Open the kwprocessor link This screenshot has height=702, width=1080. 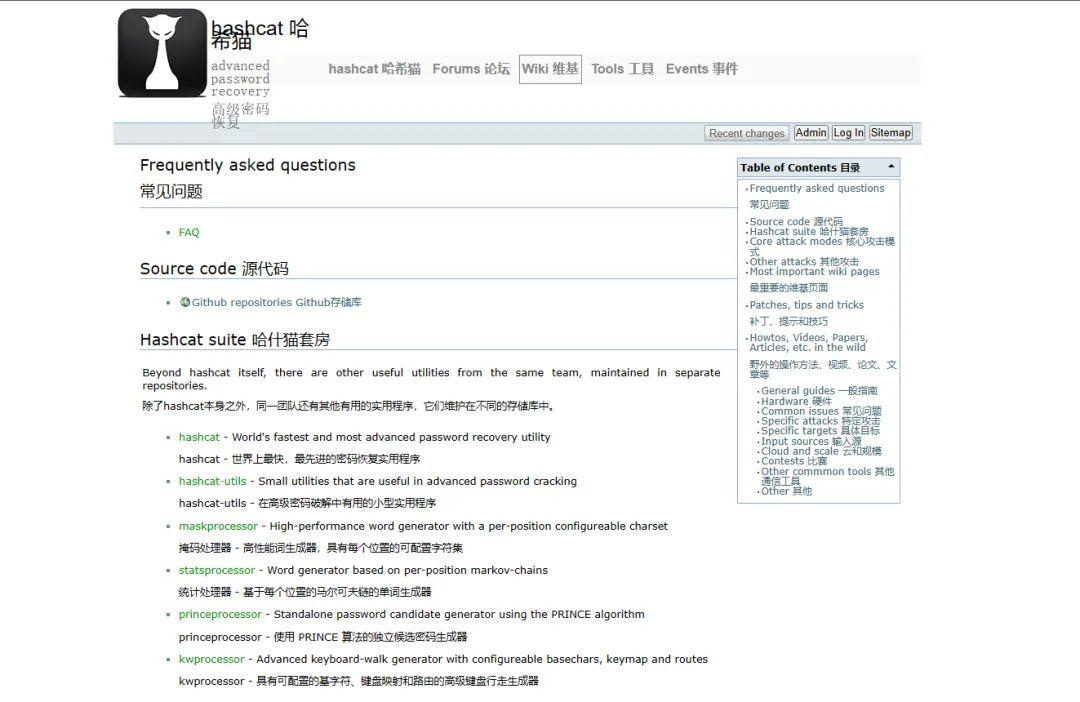click(211, 659)
